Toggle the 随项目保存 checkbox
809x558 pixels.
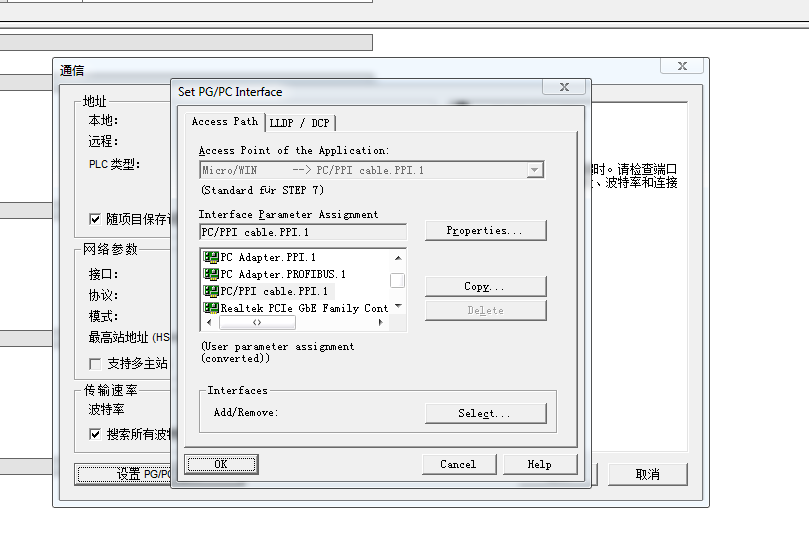(x=96, y=219)
